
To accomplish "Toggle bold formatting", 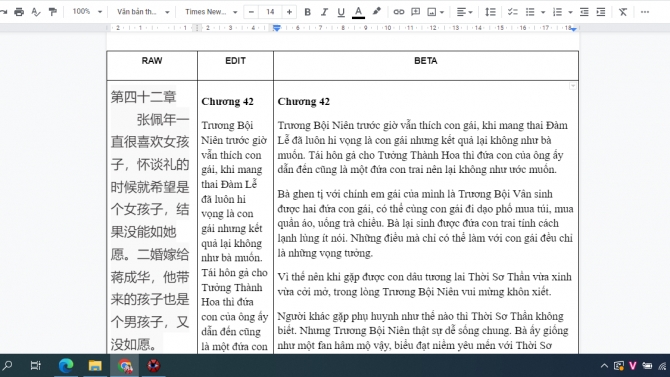I will click(307, 12).
